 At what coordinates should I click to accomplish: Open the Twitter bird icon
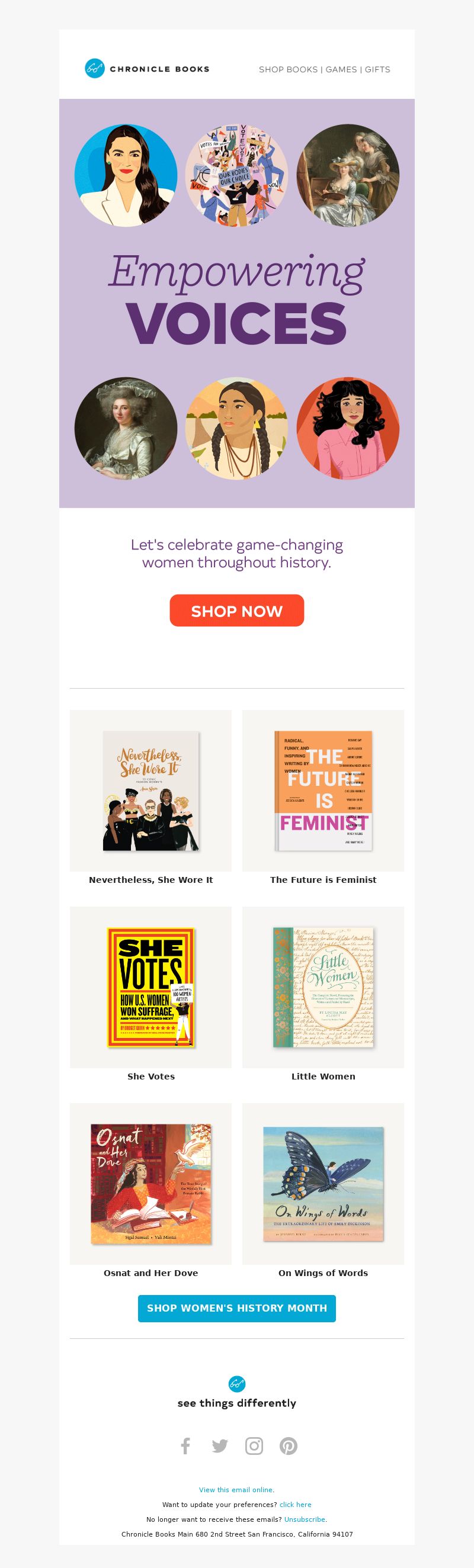[220, 1445]
